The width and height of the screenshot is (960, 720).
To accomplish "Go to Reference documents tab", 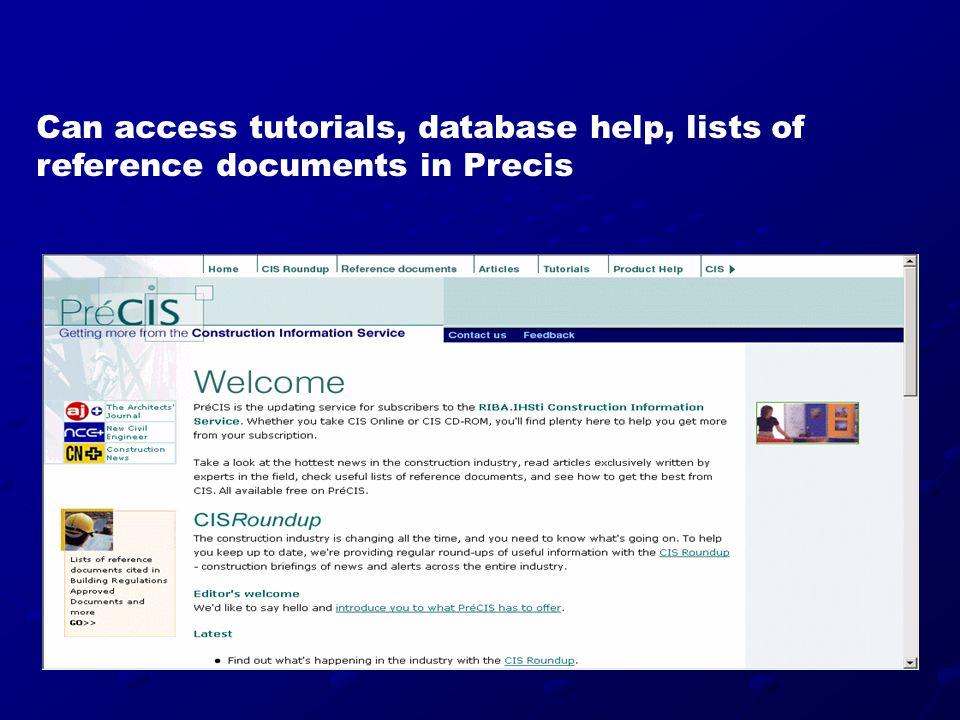I will click(x=399, y=269).
